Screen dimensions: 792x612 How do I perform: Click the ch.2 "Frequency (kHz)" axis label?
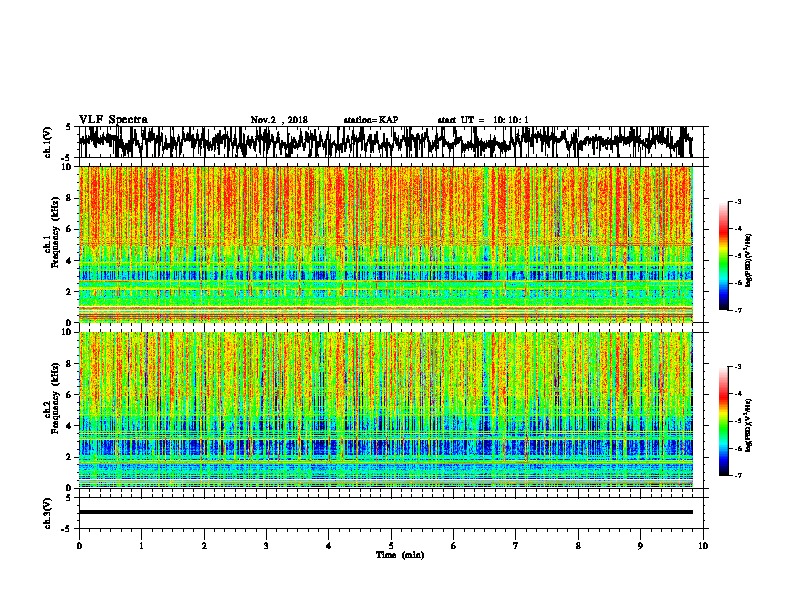pos(55,398)
